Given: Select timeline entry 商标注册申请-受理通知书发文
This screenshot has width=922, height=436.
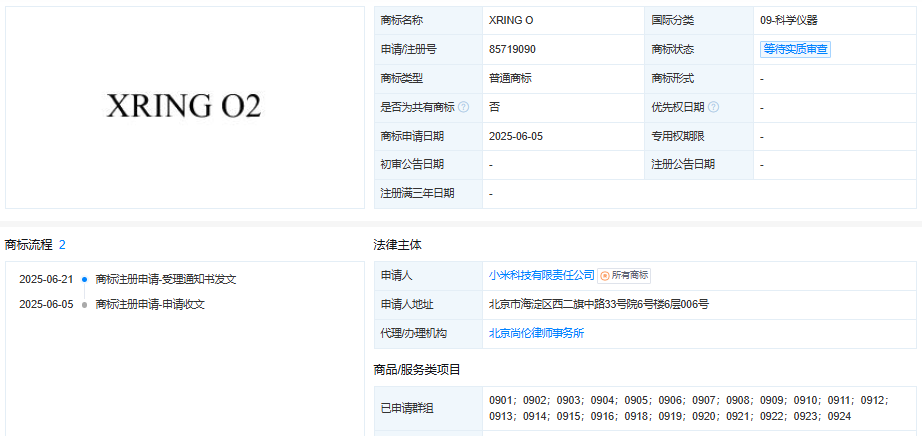Looking at the screenshot, I should coord(166,279).
